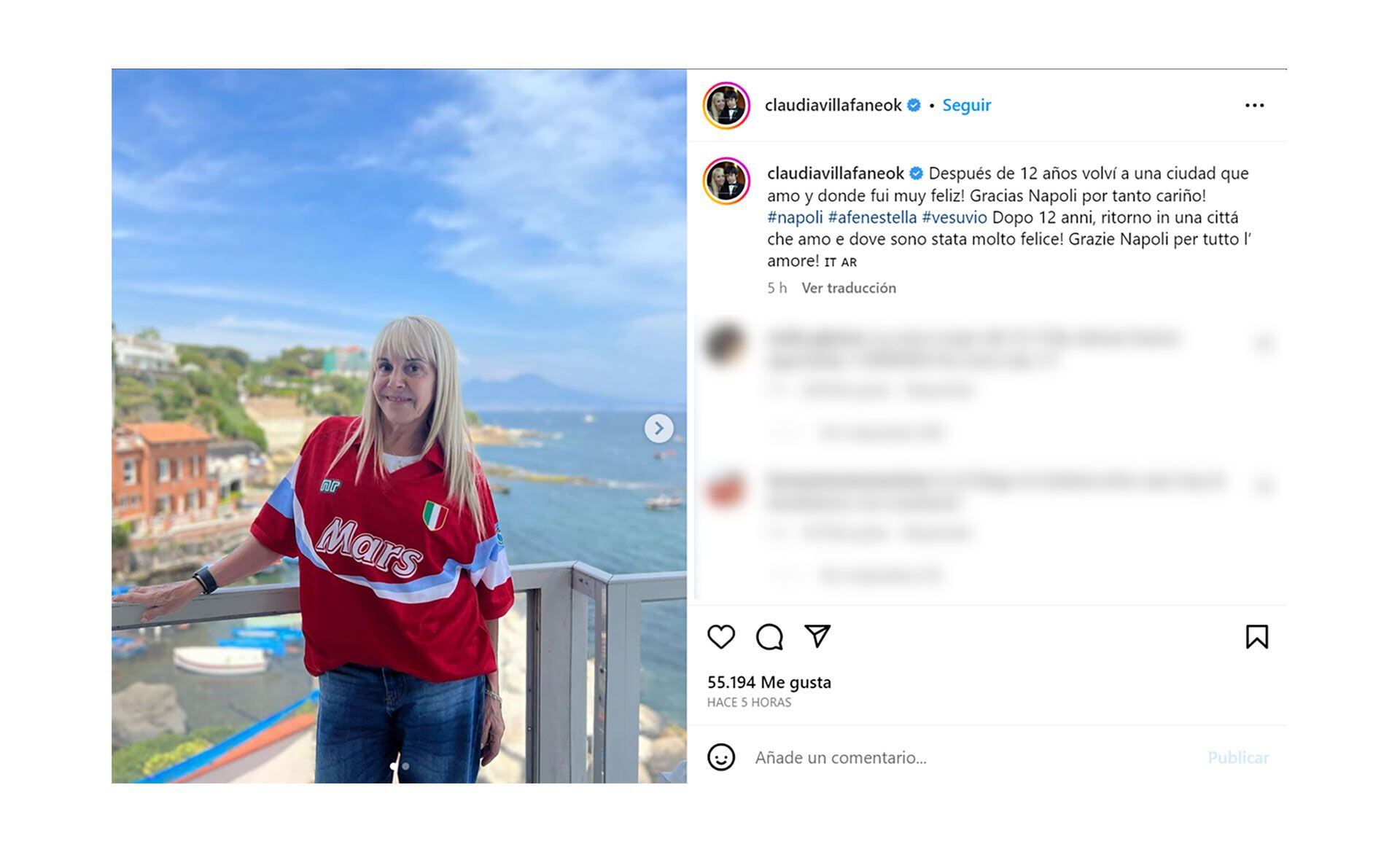Save the post with the bookmark icon
The height and width of the screenshot is (852, 1400).
click(x=1256, y=637)
